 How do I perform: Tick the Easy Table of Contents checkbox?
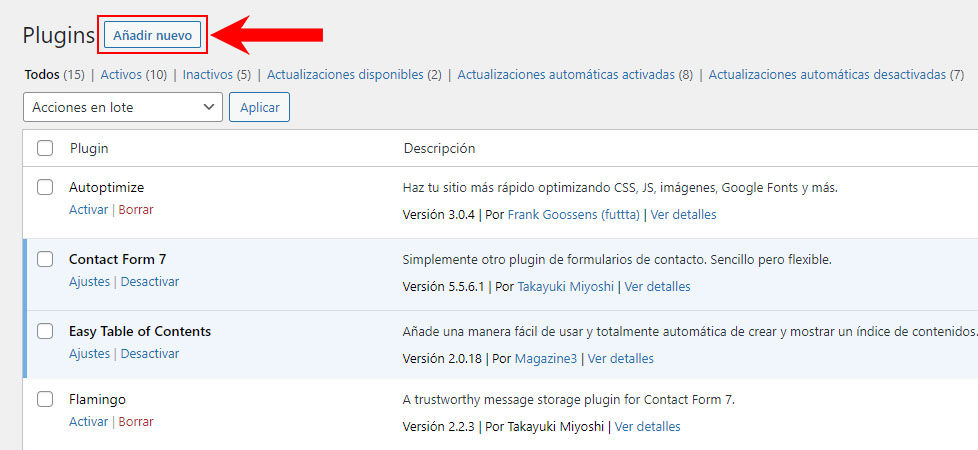45,331
